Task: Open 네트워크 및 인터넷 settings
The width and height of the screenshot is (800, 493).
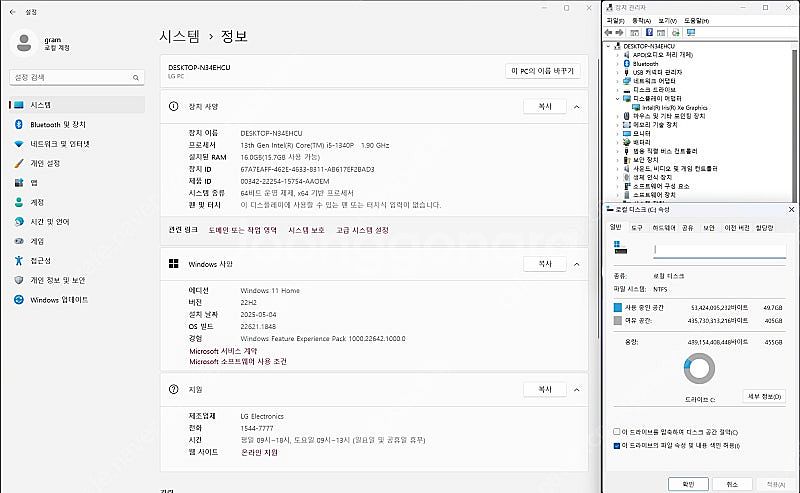Action: click(x=77, y=144)
